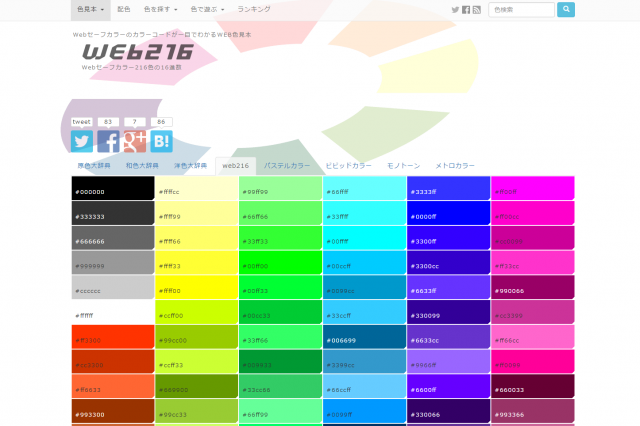
Task: Switch to the 原色大辞典 tab
Action: click(x=94, y=166)
